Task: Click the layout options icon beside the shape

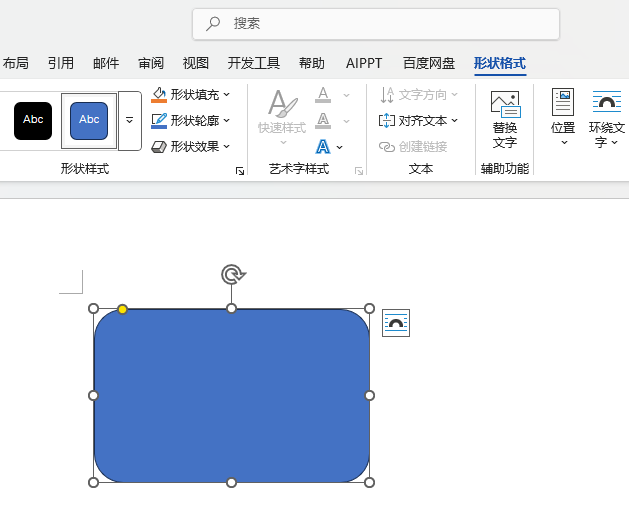Action: tap(396, 323)
